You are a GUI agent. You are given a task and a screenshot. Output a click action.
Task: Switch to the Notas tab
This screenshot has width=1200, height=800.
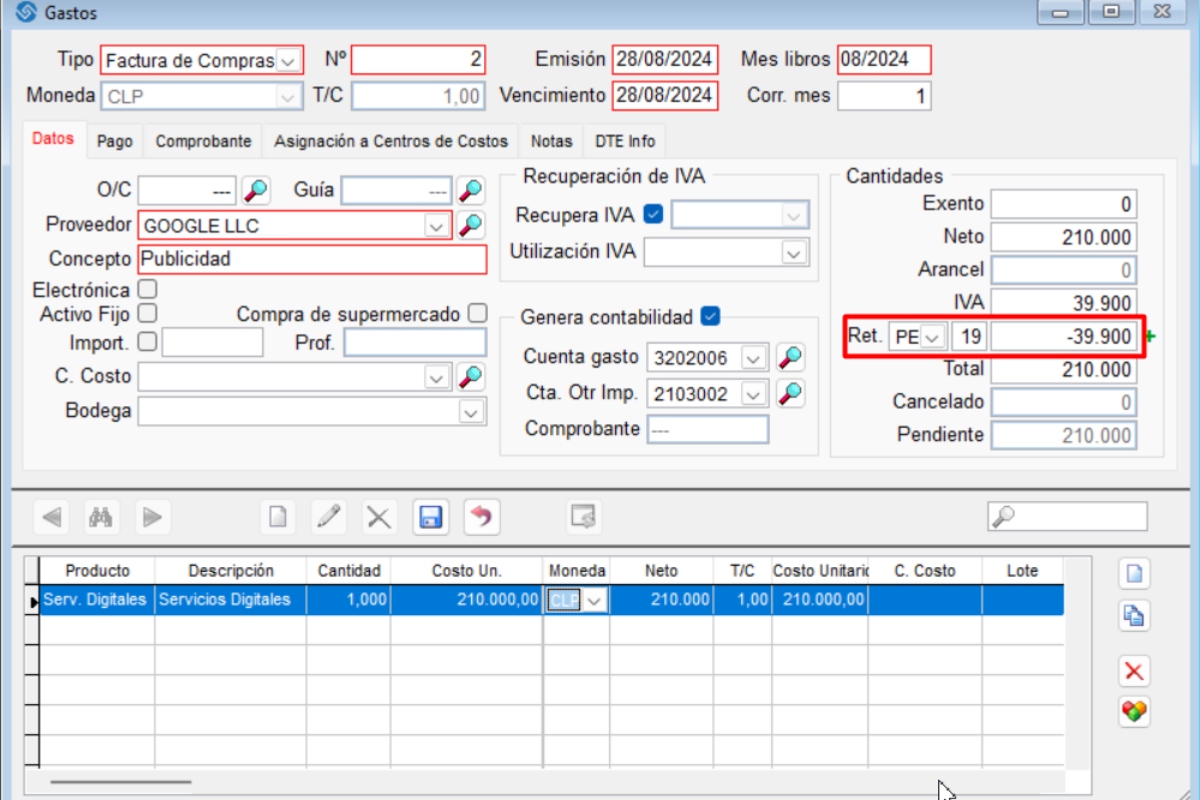click(x=551, y=142)
